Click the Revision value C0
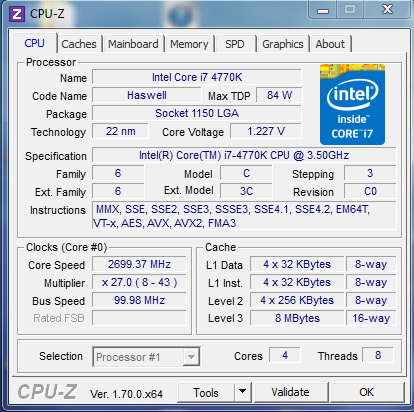Image resolution: width=414 pixels, height=412 pixels. tap(370, 191)
